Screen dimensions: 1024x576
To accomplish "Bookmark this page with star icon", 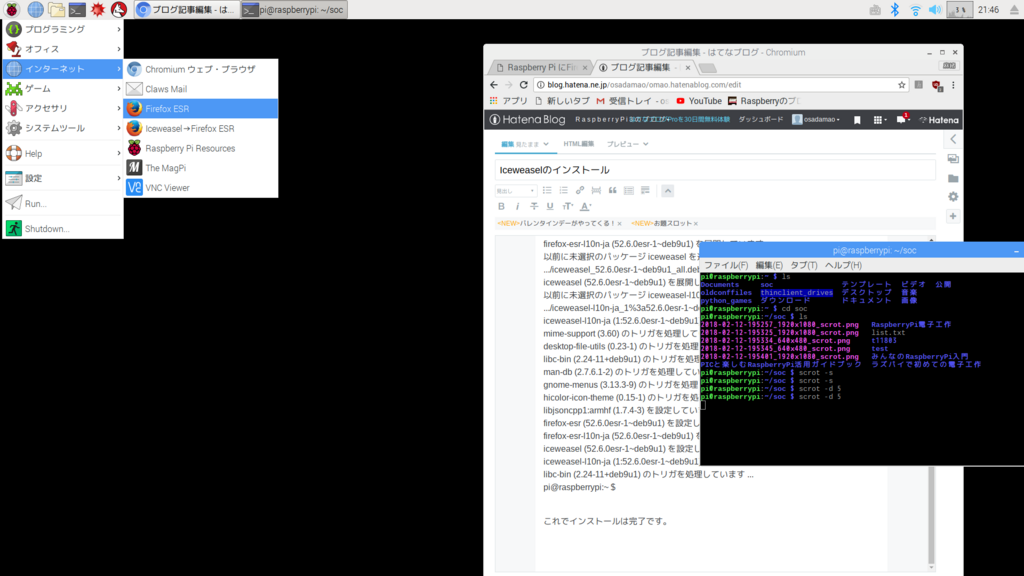I will tap(902, 85).
